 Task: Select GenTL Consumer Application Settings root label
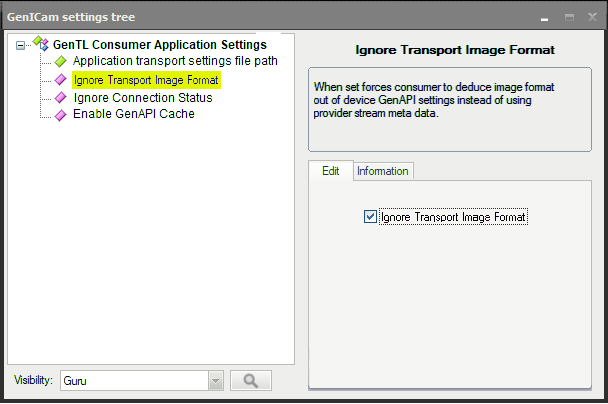tap(160, 45)
